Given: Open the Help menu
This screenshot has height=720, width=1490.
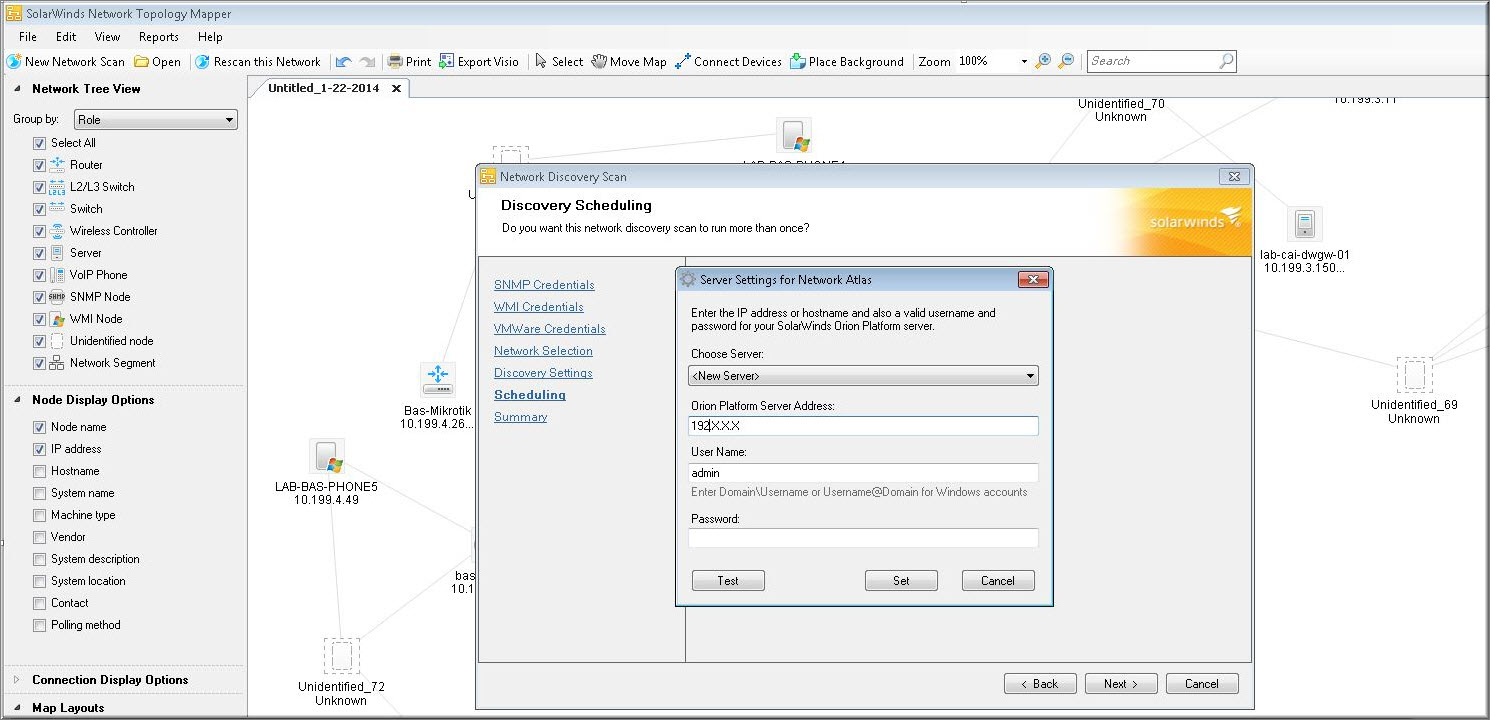Looking at the screenshot, I should click(x=210, y=36).
